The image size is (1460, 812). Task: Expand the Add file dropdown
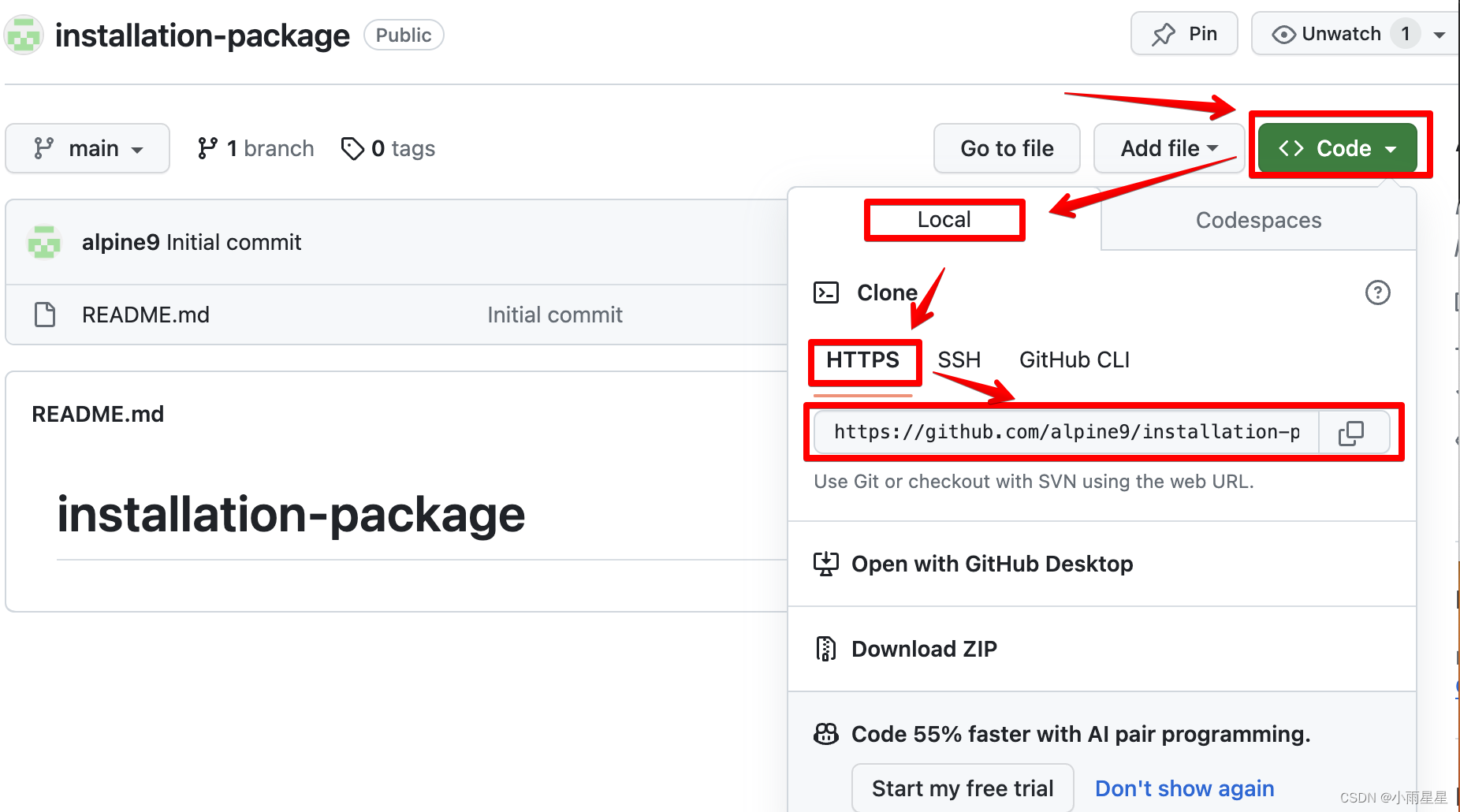click(x=1169, y=148)
